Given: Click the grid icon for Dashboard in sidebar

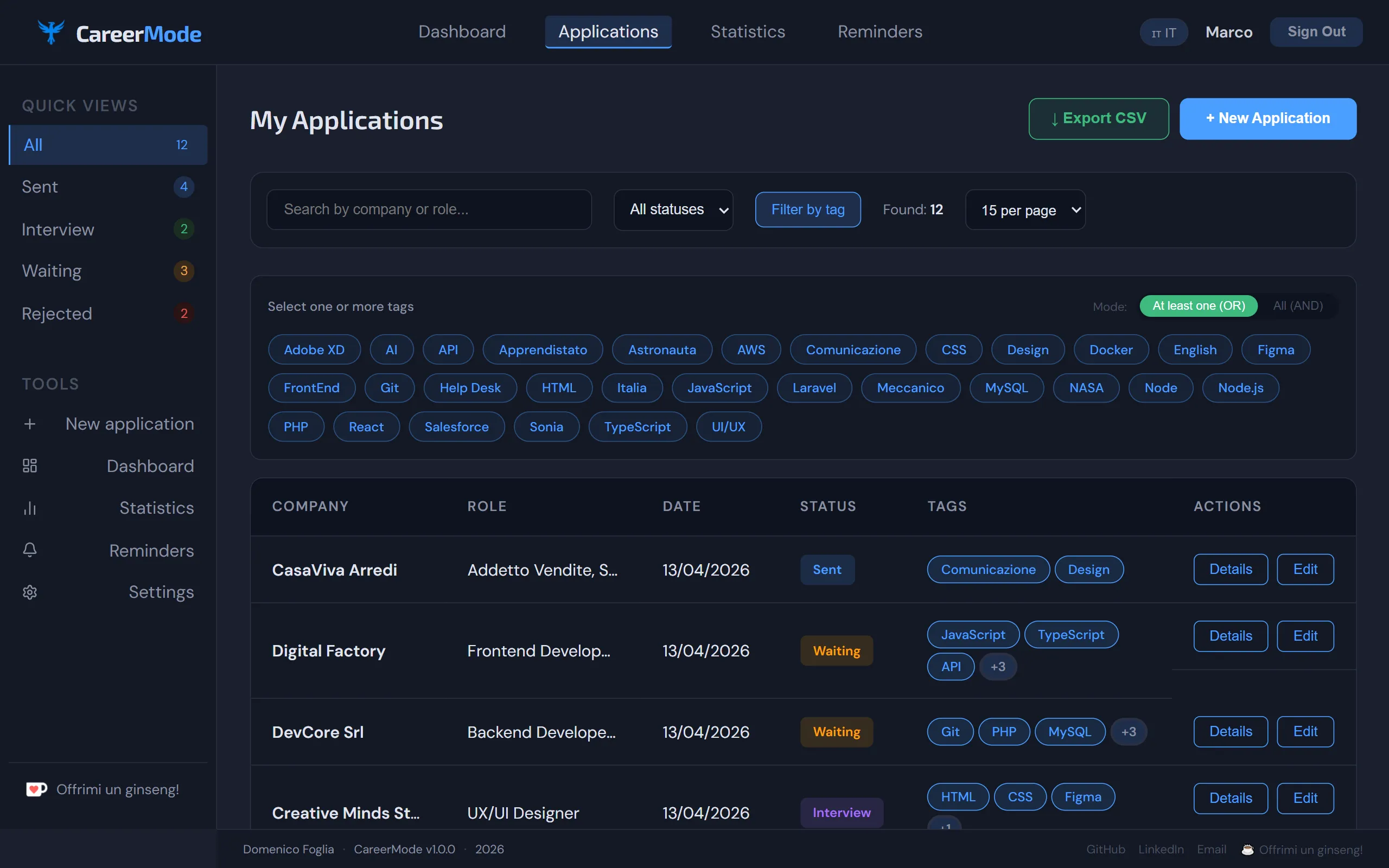Looking at the screenshot, I should [30, 465].
